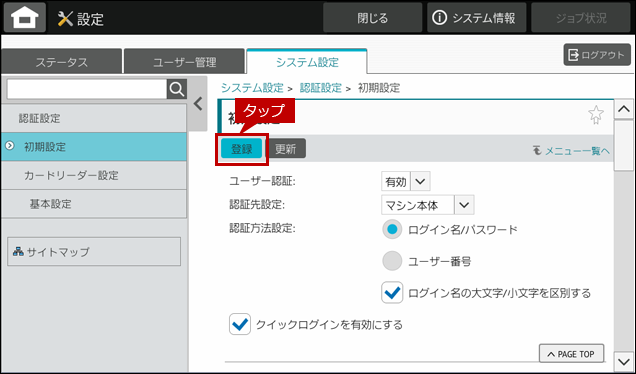Open ジョブ状況 job status
Image resolution: width=636 pixels, height=374 pixels.
pos(581,18)
